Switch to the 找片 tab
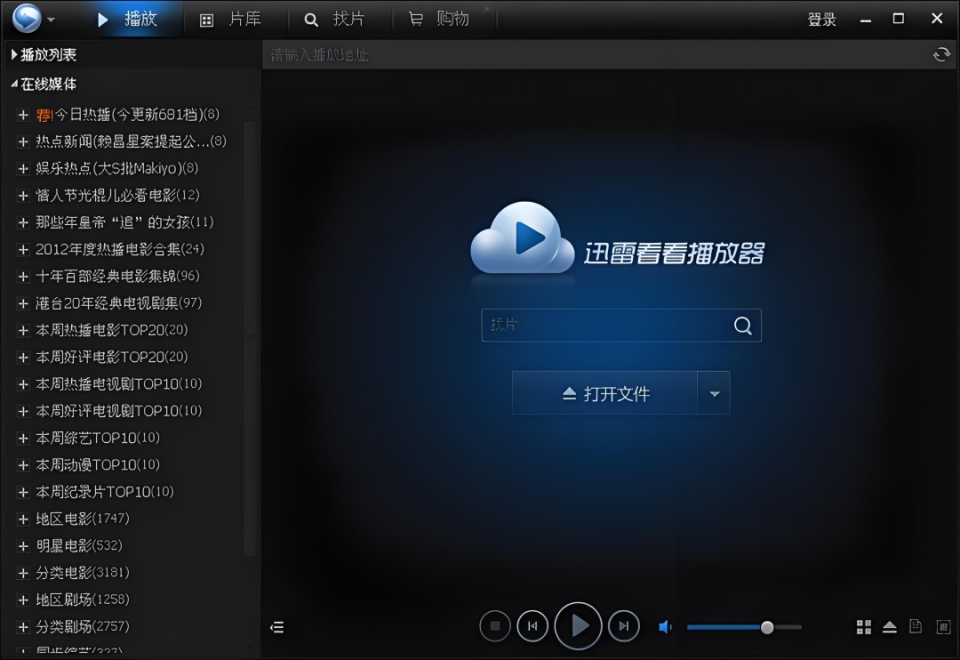Image resolution: width=960 pixels, height=660 pixels. coord(335,19)
